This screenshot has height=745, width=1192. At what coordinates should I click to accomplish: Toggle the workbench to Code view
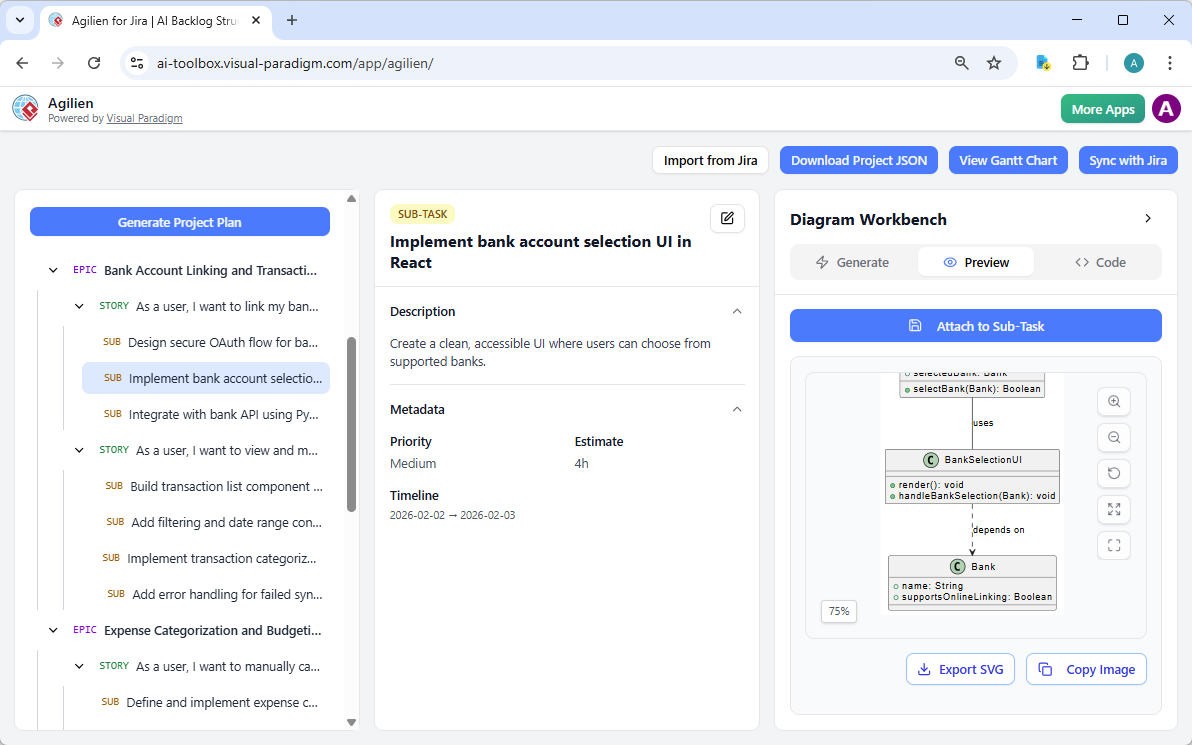[x=1100, y=261]
